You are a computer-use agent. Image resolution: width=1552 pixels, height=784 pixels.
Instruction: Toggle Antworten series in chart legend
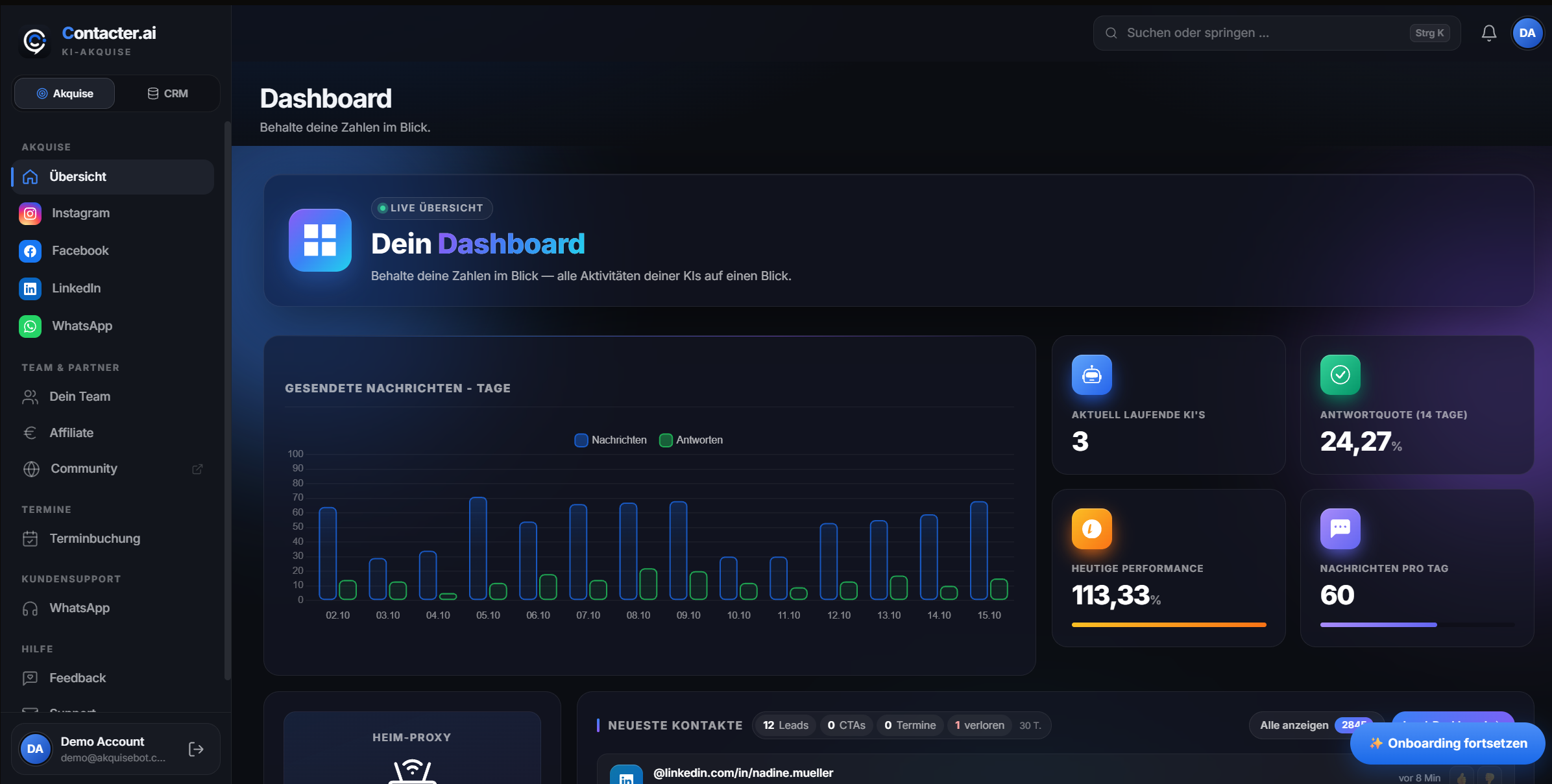pyautogui.click(x=691, y=440)
